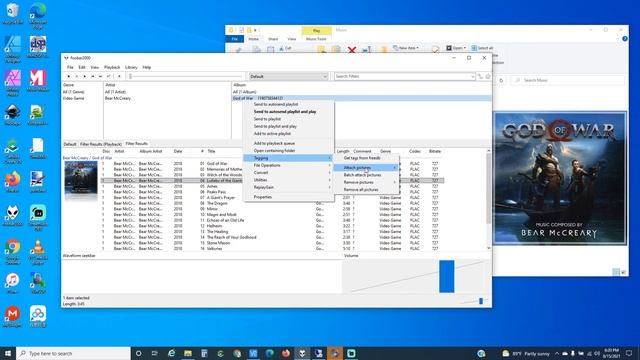Click the Cortana circle taskbar icon
The width and height of the screenshot is (640, 360).
click(139, 353)
